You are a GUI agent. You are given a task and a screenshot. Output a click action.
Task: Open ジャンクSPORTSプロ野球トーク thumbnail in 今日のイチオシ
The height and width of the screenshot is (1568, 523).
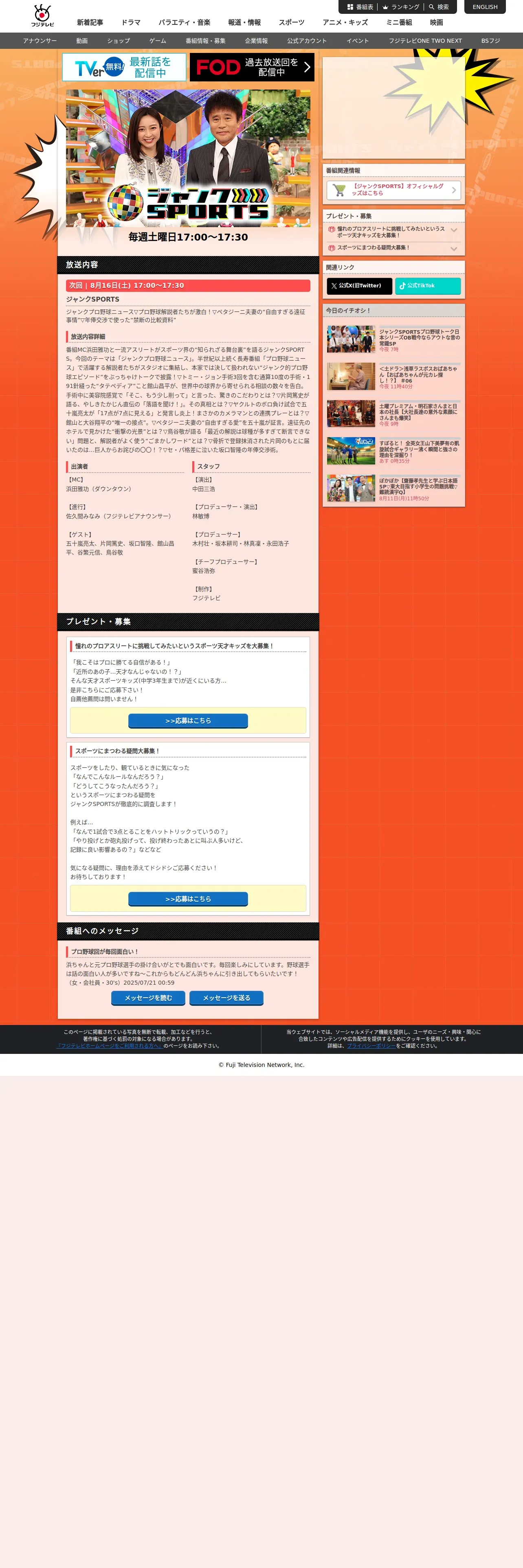[351, 339]
